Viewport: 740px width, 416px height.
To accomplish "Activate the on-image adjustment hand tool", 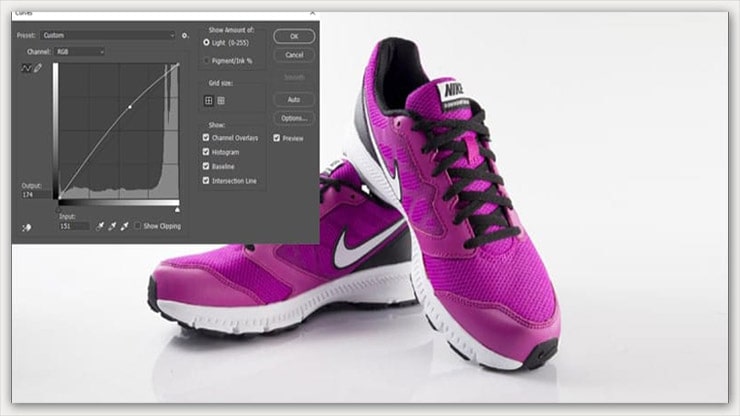I will click(26, 228).
